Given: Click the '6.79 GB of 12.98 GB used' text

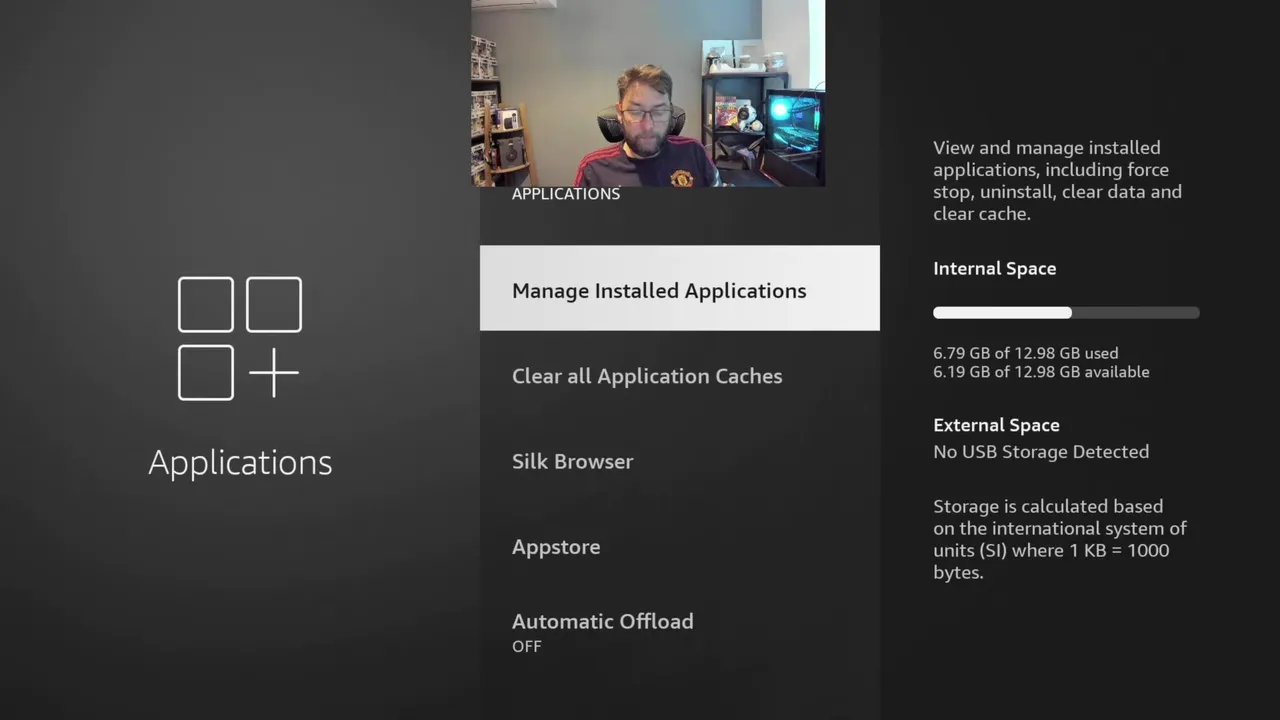Looking at the screenshot, I should coord(1026,353).
